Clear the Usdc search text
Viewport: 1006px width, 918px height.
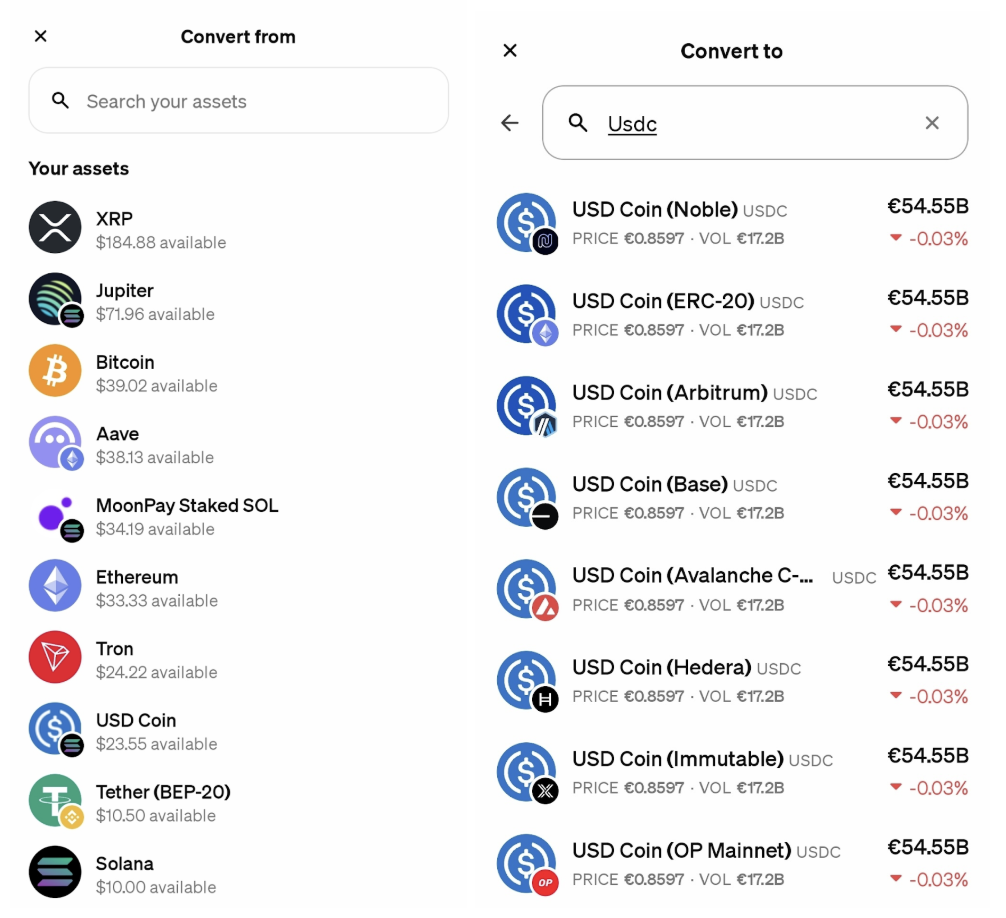click(x=932, y=123)
